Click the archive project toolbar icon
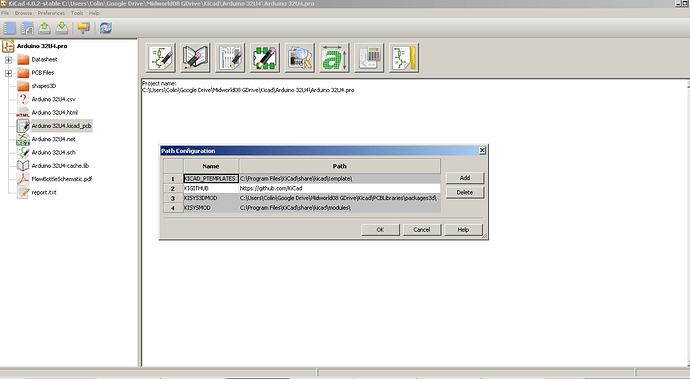 pos(83,28)
